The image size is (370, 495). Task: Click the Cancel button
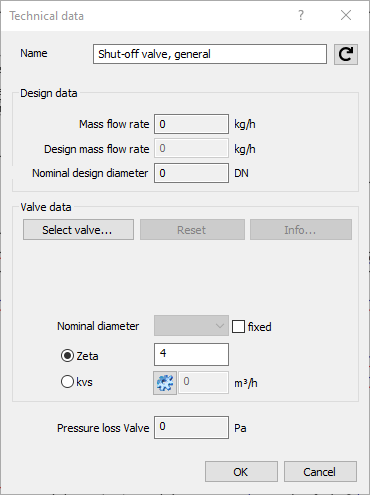click(x=320, y=472)
